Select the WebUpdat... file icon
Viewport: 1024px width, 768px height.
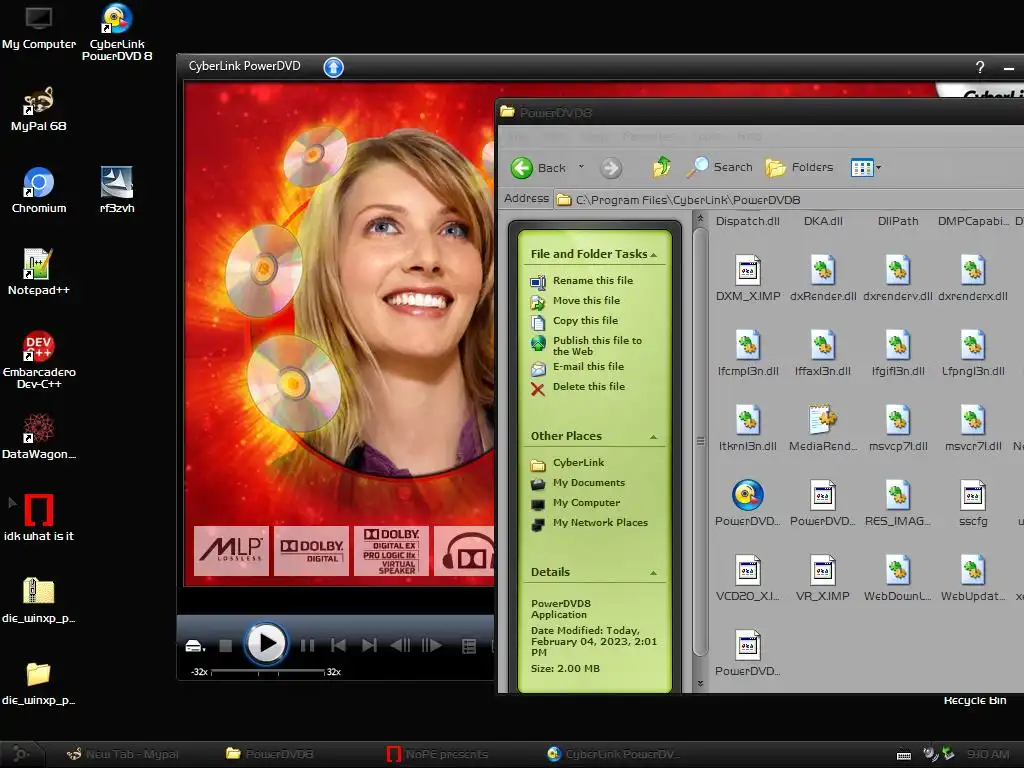[973, 570]
